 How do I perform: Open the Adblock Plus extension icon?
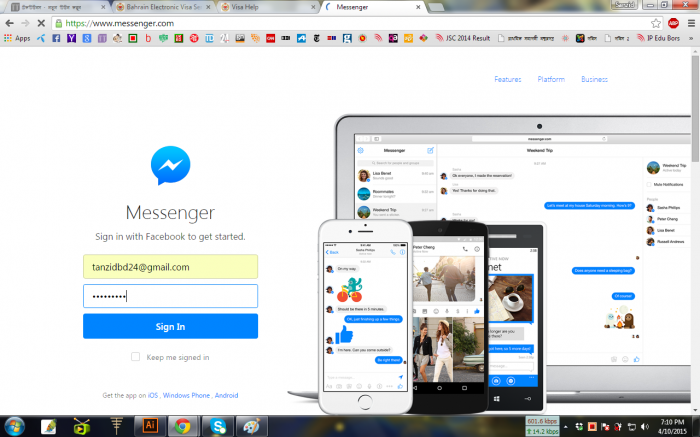673,23
